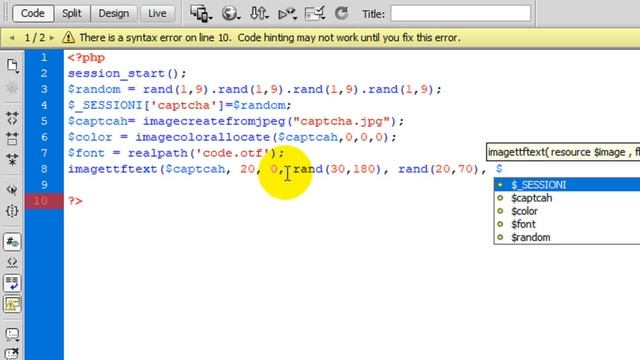Click the Show Code Navigator icon

point(12,87)
